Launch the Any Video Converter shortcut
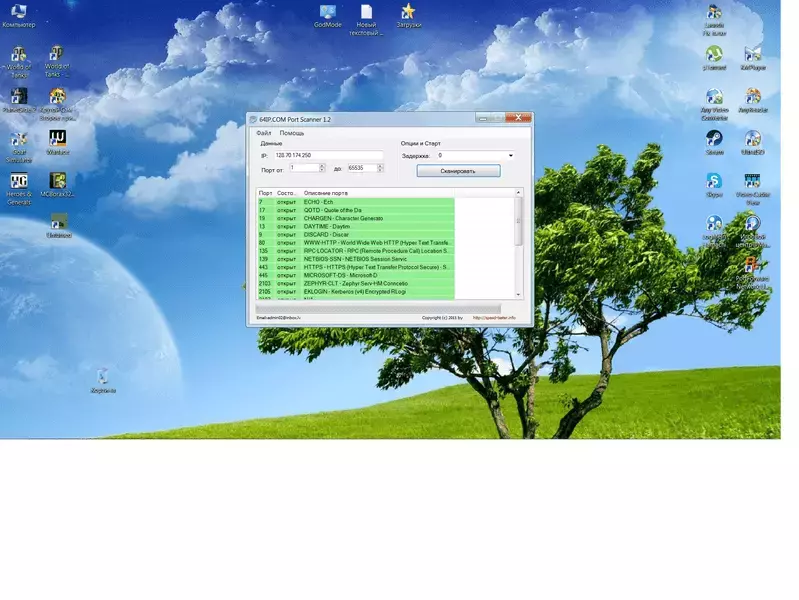Viewport: 799px width, 600px height. coord(714,104)
